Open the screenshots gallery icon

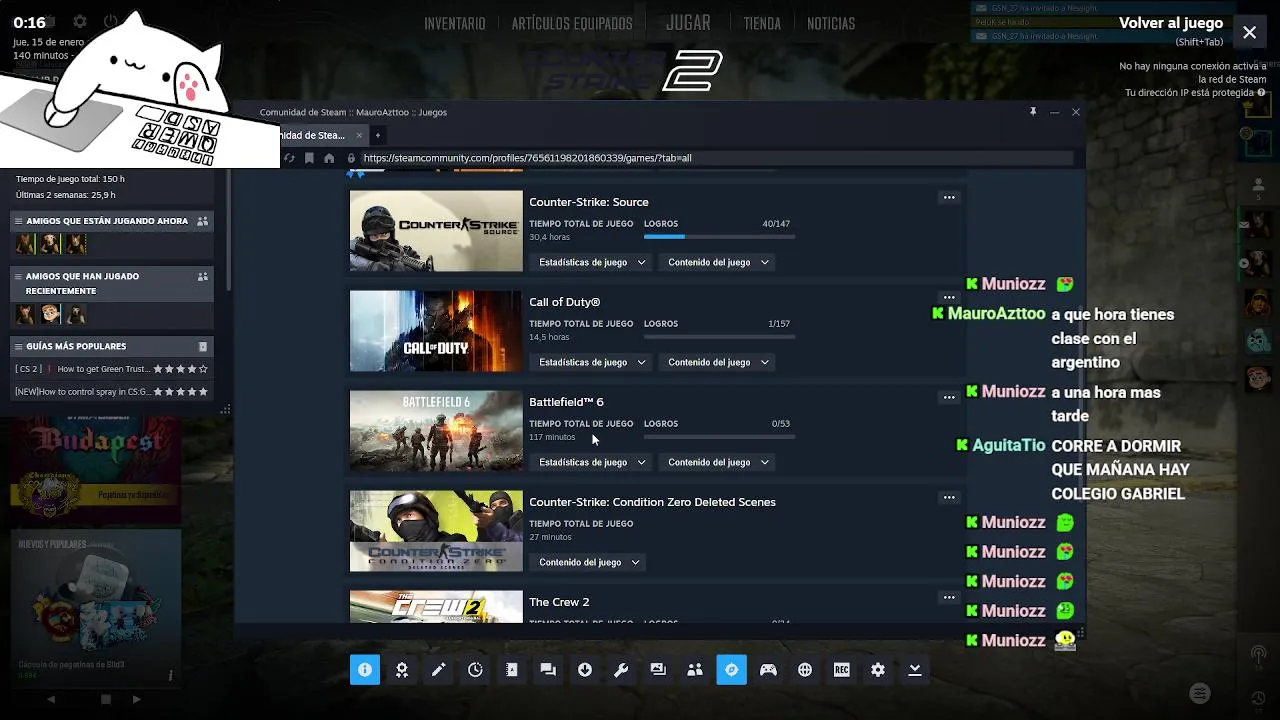pos(658,670)
